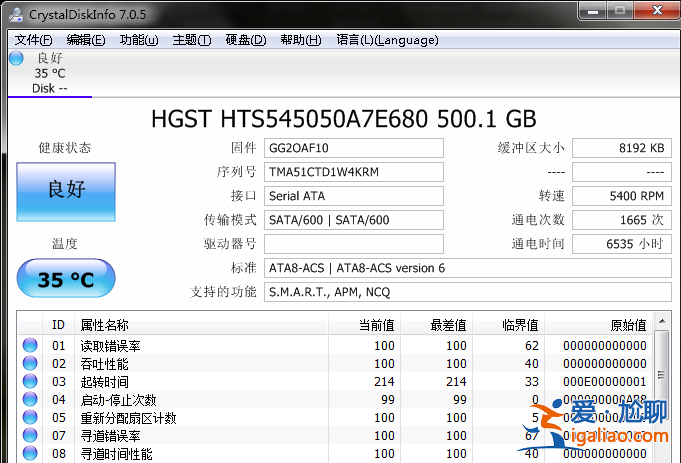The width and height of the screenshot is (681, 463).
Task: Click the 35 °C temperature button
Action: click(x=66, y=278)
